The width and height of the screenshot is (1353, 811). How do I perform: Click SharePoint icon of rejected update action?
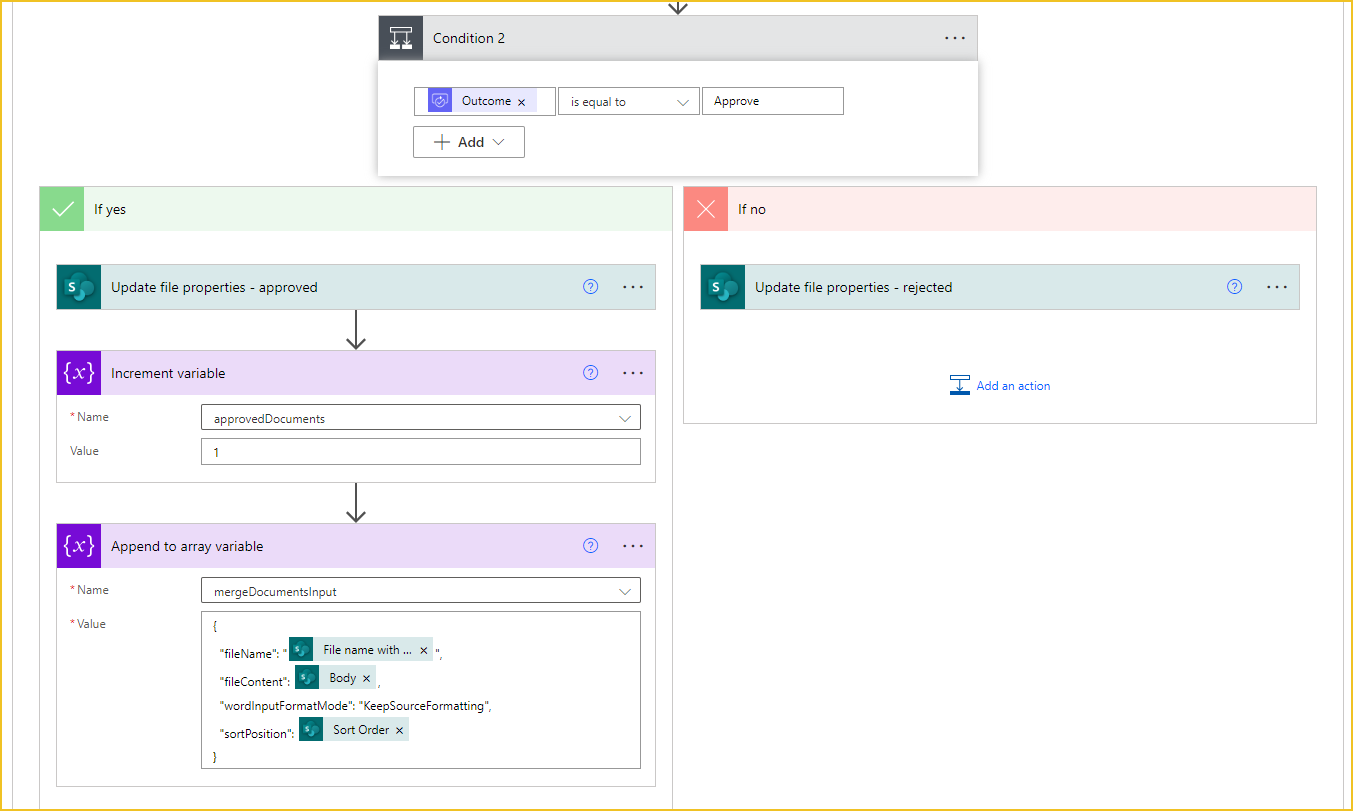click(x=723, y=287)
